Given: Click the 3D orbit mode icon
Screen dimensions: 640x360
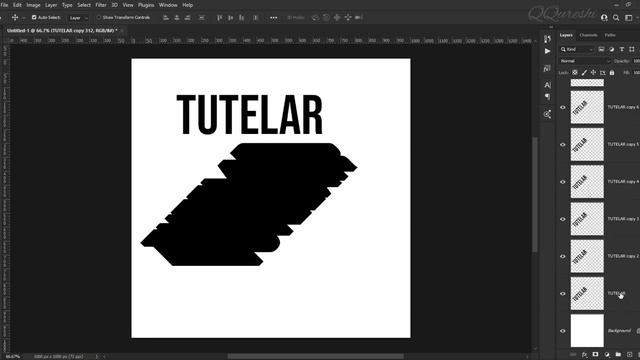Looking at the screenshot, I should (x=315, y=18).
